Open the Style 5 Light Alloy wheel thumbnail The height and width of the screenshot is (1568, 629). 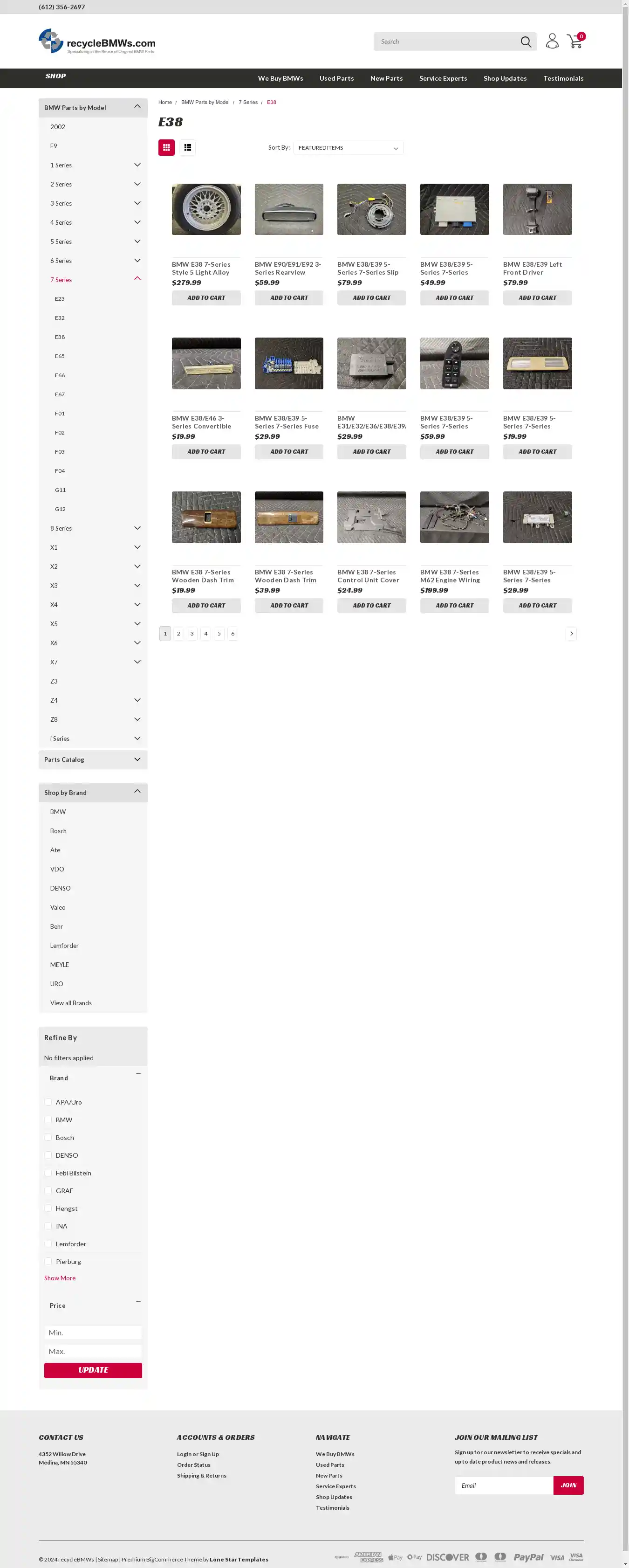coord(206,209)
